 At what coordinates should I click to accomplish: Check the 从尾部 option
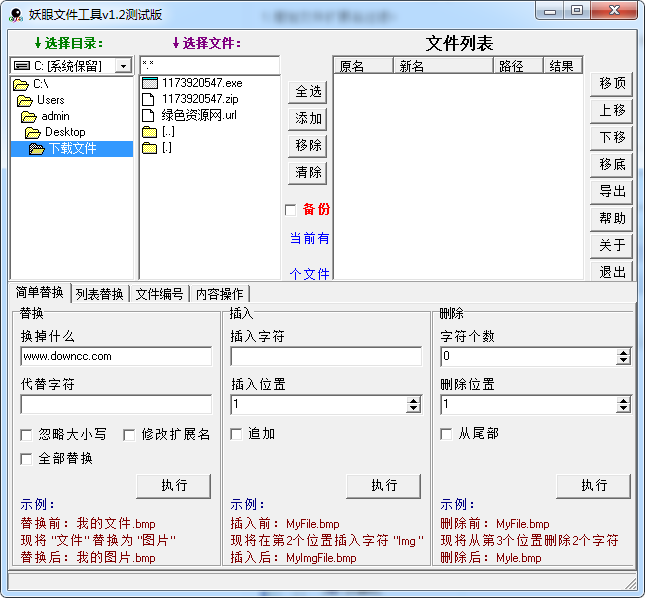[447, 434]
